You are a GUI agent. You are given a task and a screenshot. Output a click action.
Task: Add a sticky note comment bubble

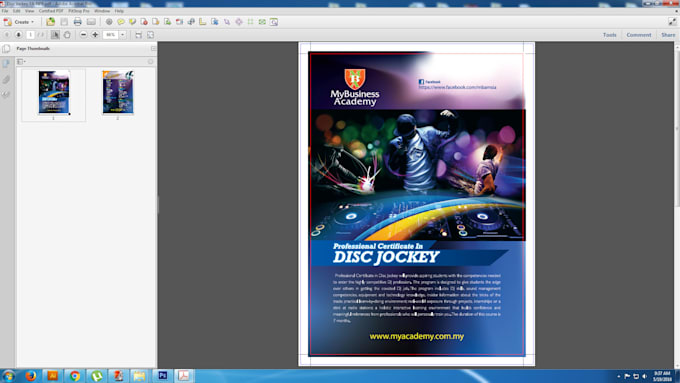[121, 22]
